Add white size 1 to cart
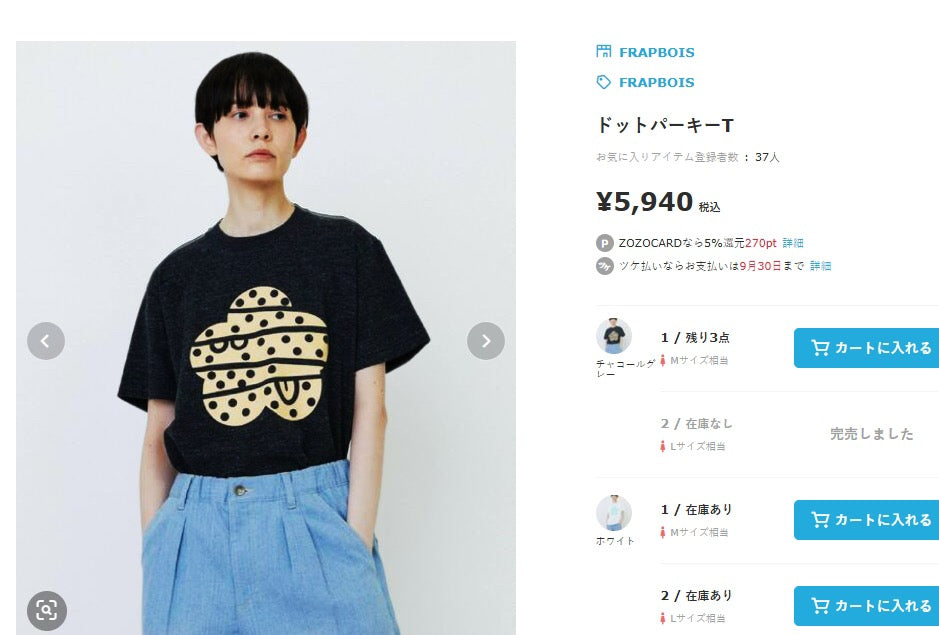939x635 pixels. click(867, 520)
